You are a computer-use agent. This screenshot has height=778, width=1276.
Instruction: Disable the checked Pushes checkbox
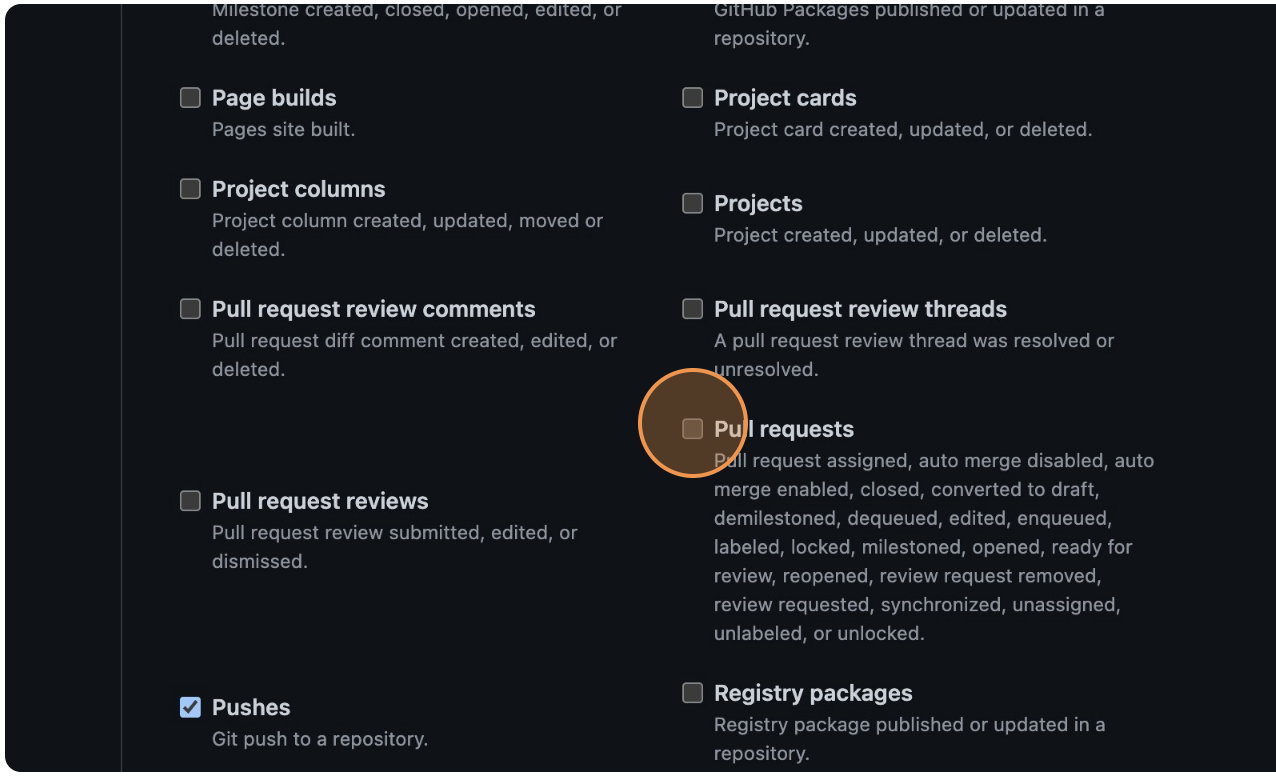tap(190, 707)
